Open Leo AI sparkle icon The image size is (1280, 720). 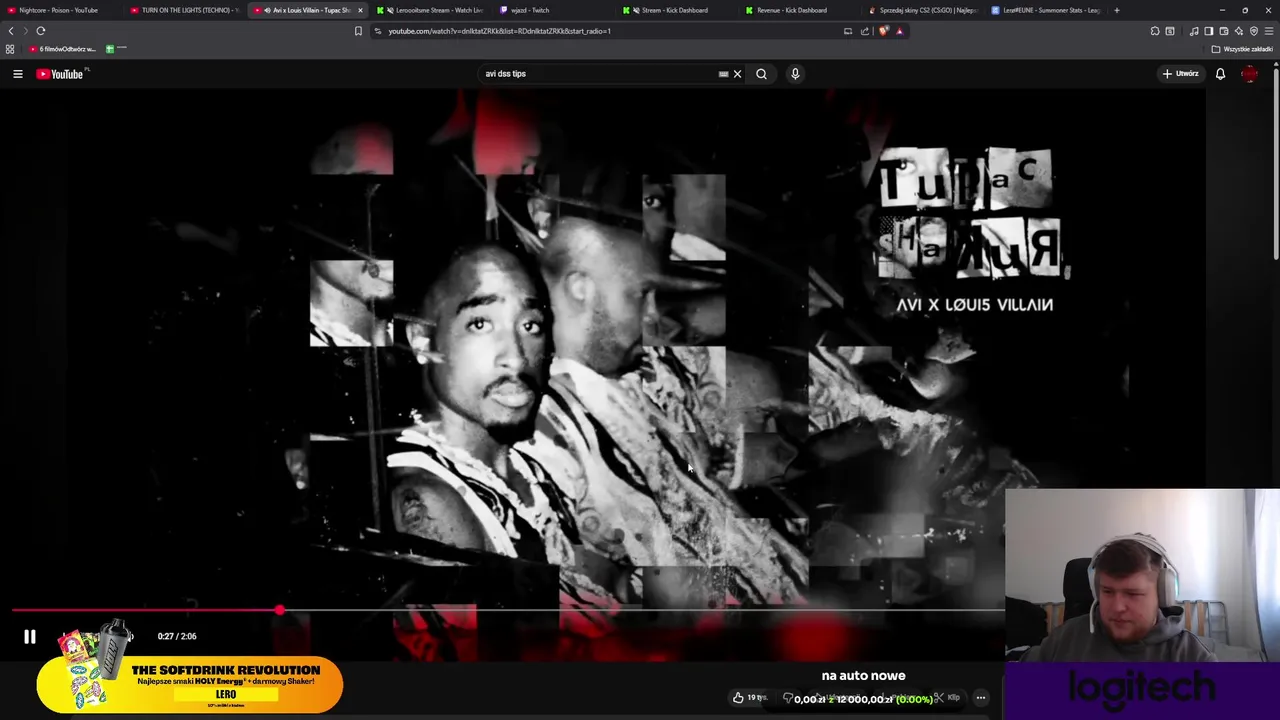click(1238, 31)
